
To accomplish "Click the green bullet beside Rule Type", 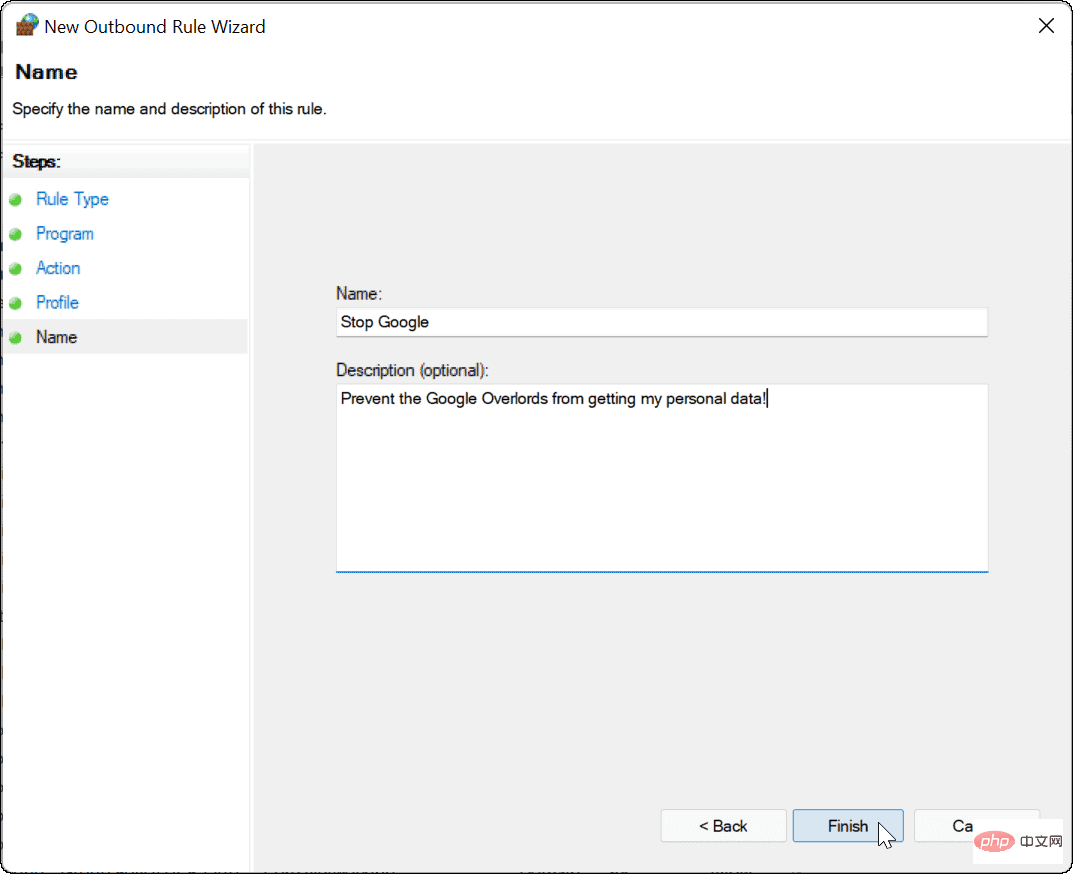I will coord(16,200).
